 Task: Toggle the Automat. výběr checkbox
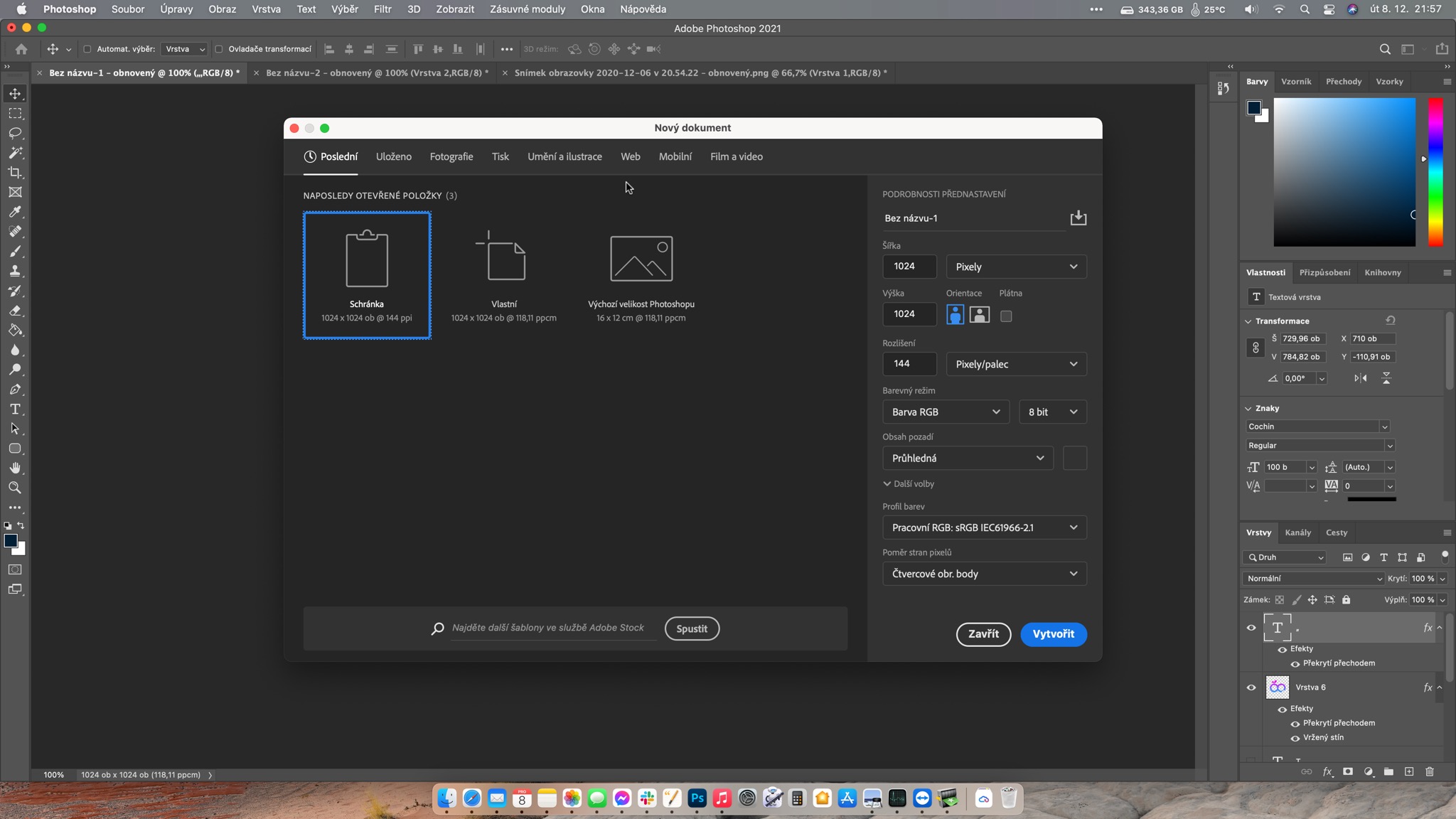87,49
